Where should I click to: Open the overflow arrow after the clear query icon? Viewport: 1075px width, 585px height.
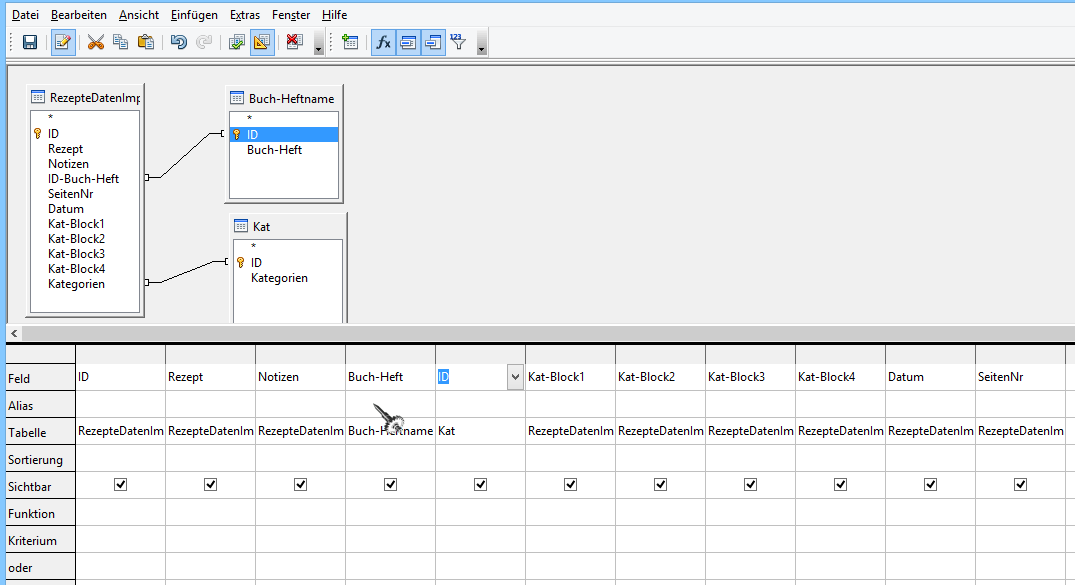[318, 43]
